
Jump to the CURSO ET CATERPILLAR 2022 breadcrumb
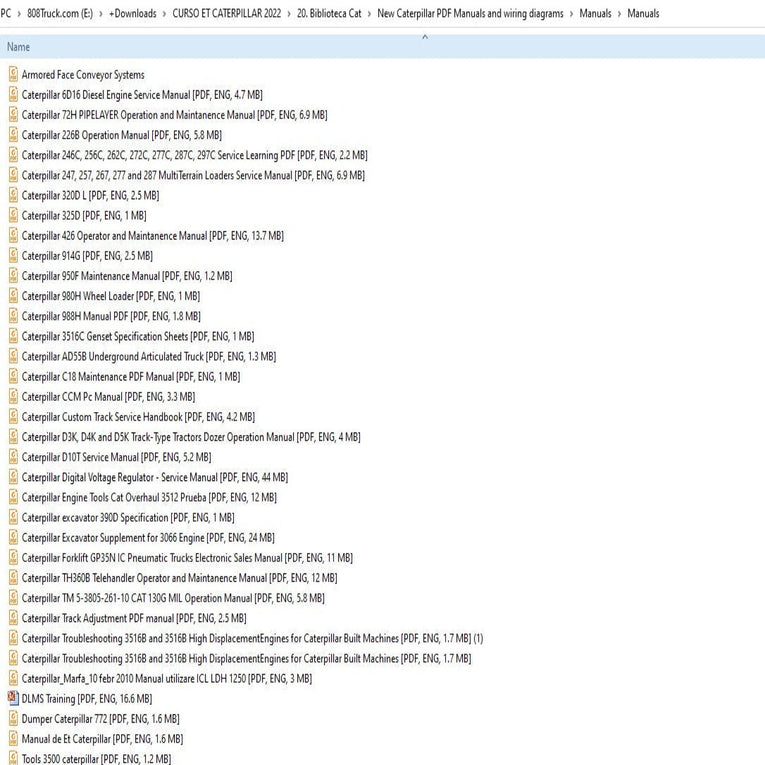[x=226, y=14]
